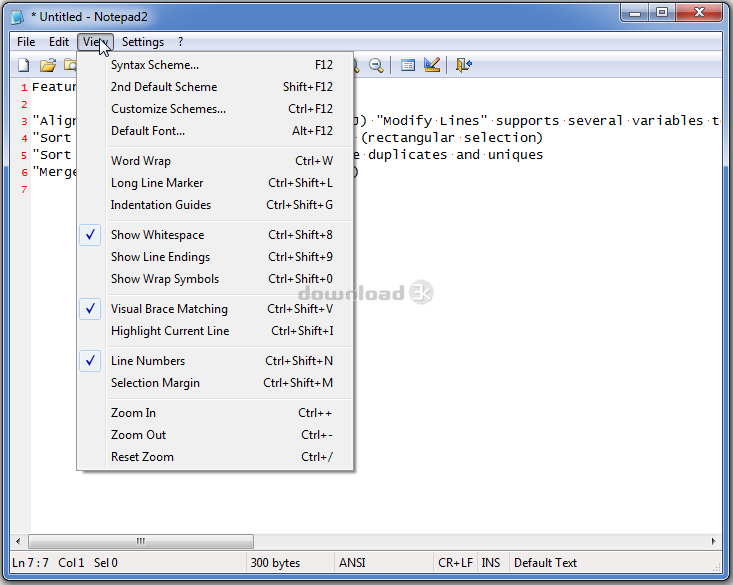Click '(rectangular selection)' text in editor

click(x=452, y=138)
